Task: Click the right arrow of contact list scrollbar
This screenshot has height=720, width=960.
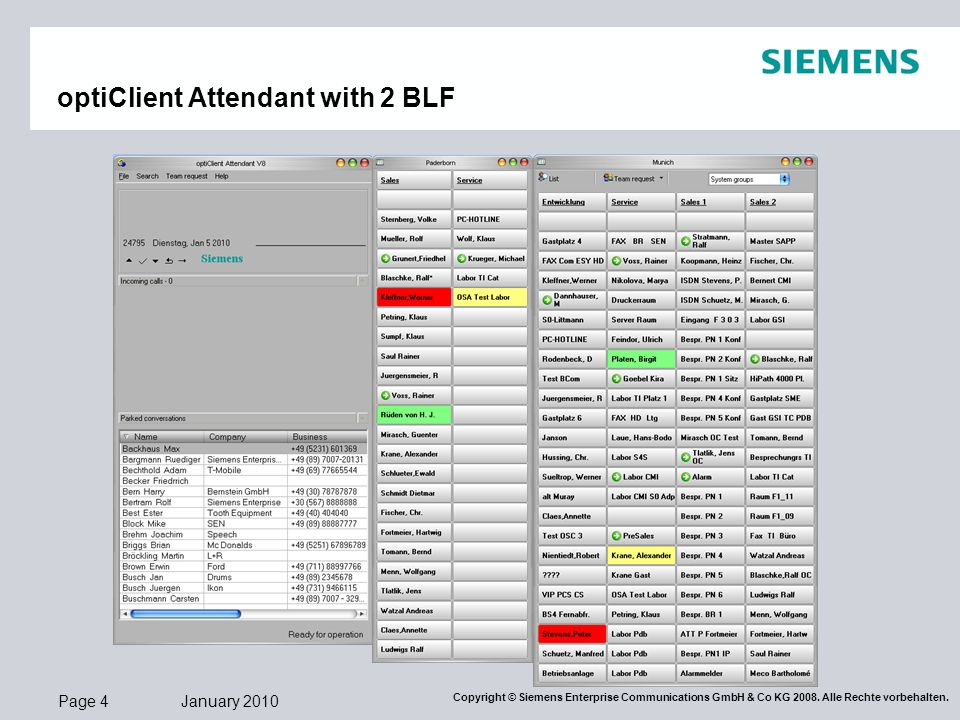Action: 361,613
